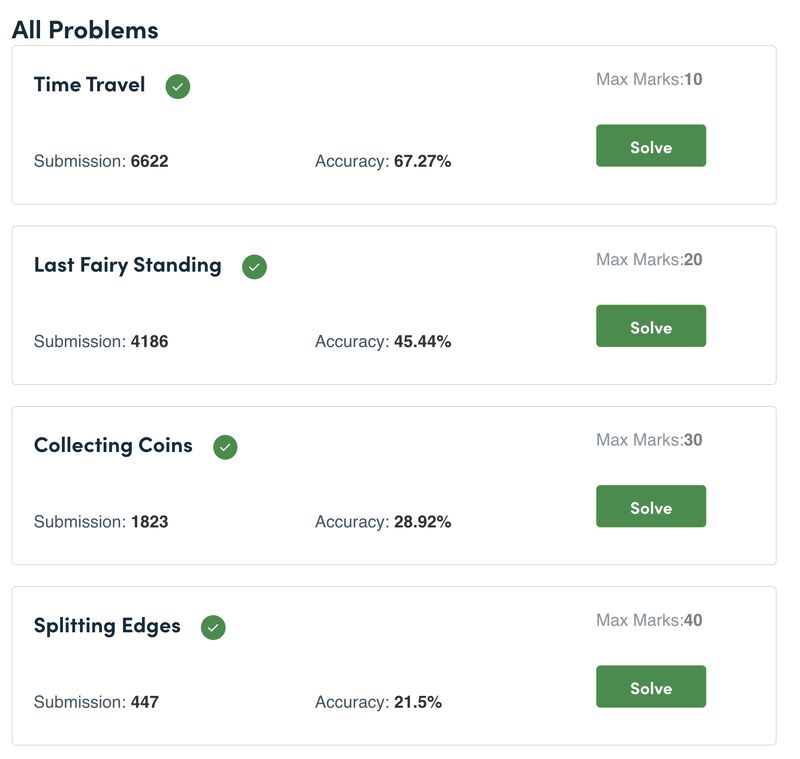Click the Accuracy 67.27% statistic
This screenshot has width=800, height=759.
tap(383, 161)
